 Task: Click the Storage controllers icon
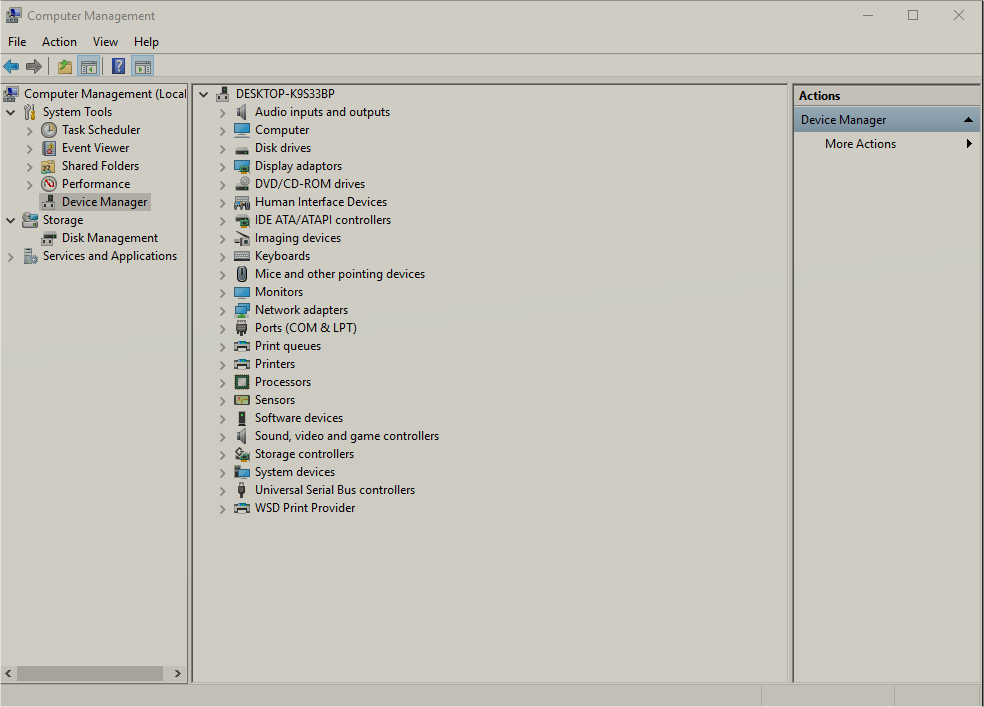(x=242, y=454)
